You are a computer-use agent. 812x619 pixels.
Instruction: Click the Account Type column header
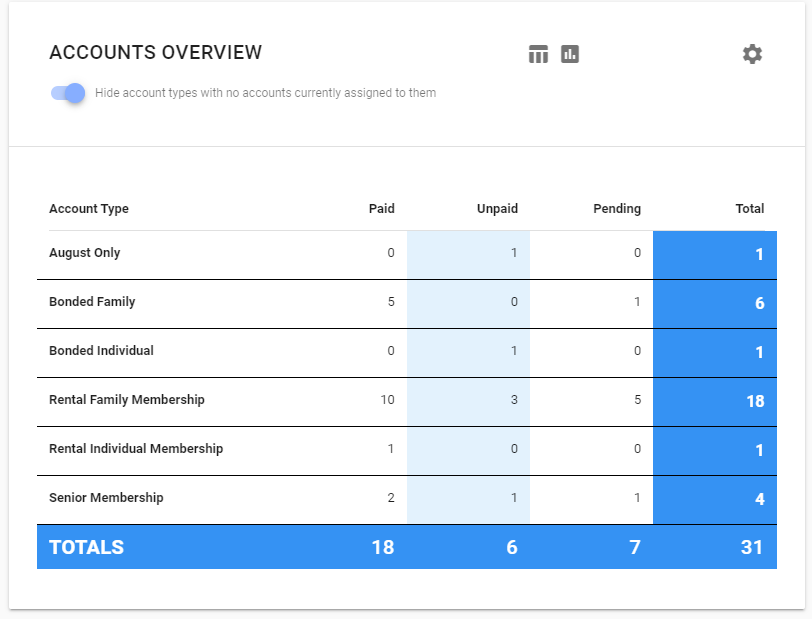pos(89,209)
